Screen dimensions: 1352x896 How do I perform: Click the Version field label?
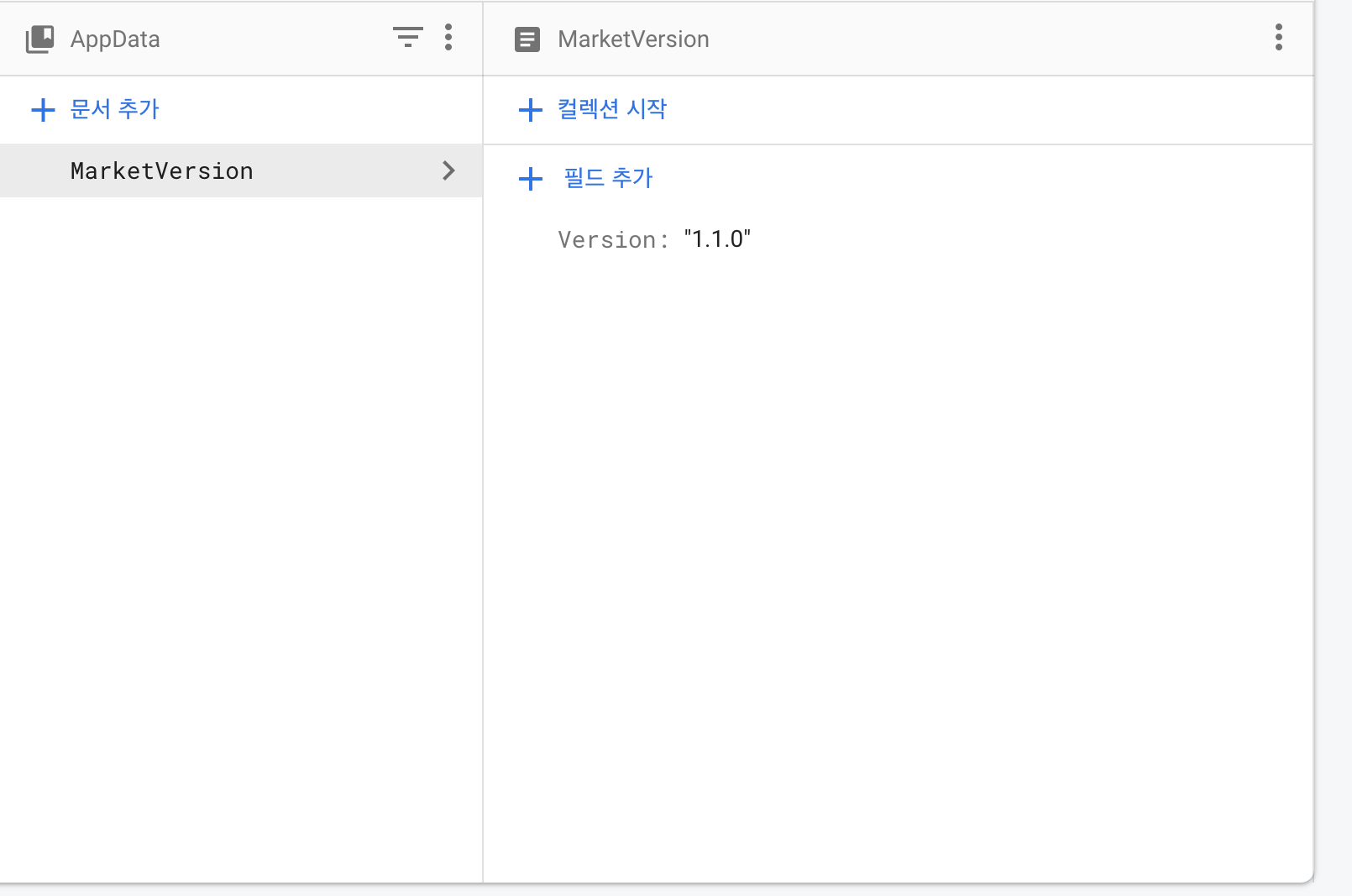607,239
